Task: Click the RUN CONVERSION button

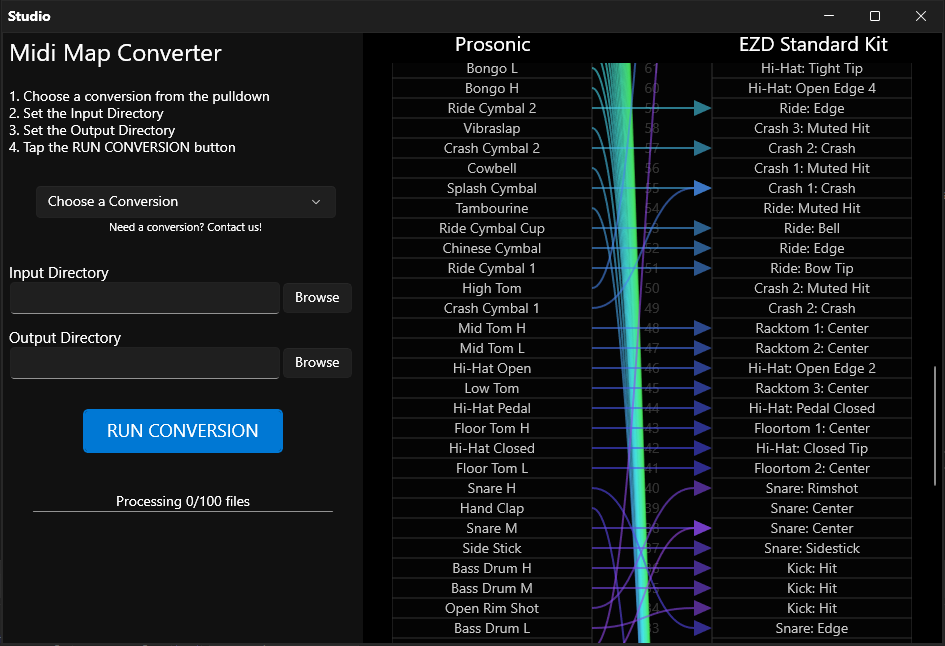Action: pos(182,431)
